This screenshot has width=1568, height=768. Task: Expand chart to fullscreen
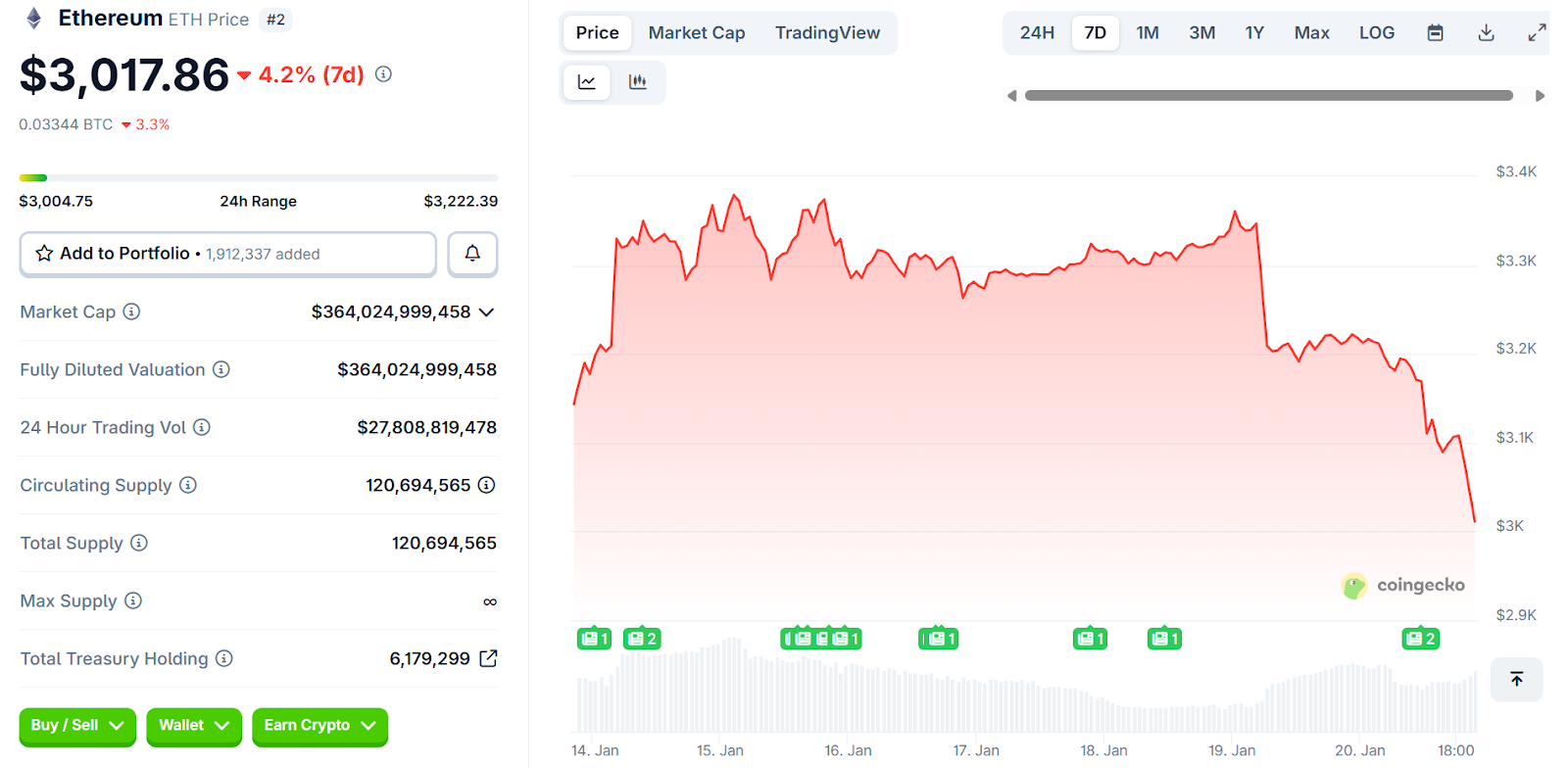[x=1537, y=33]
